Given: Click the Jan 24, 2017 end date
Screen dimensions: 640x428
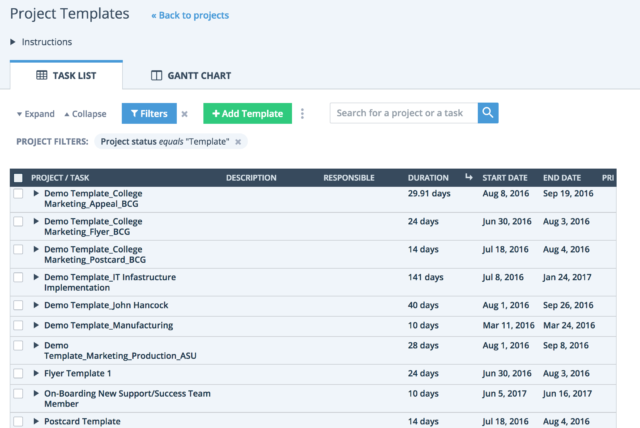Looking at the screenshot, I should click(567, 277).
